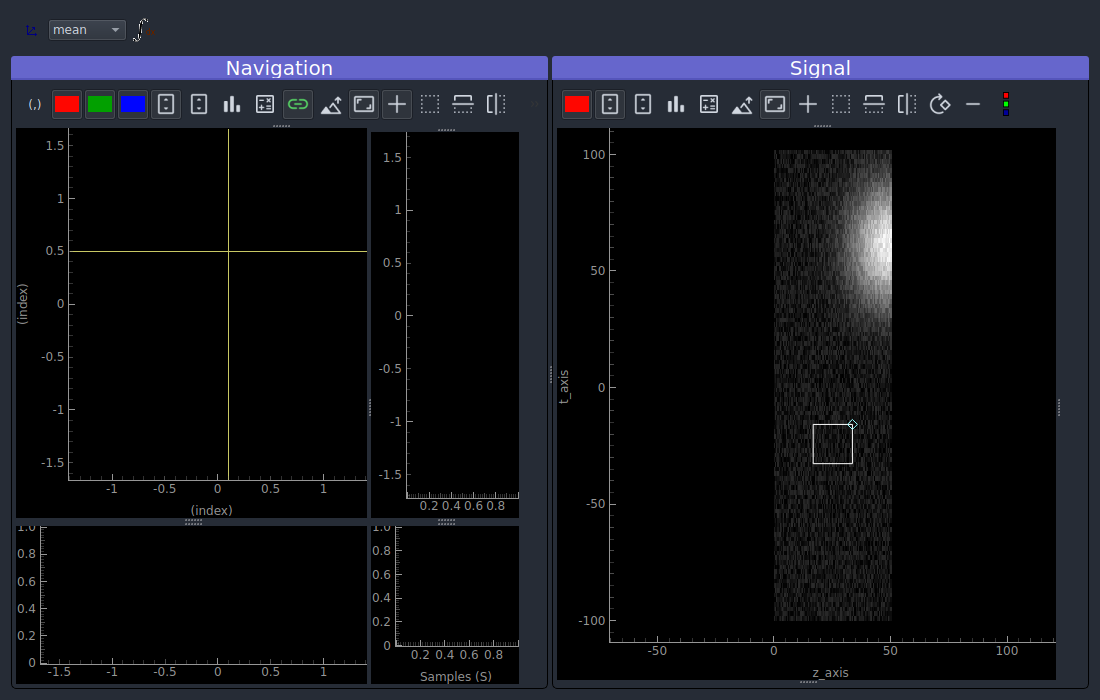Click the white ROI rectangle on signal image
The height and width of the screenshot is (700, 1100).
pyautogui.click(x=833, y=444)
